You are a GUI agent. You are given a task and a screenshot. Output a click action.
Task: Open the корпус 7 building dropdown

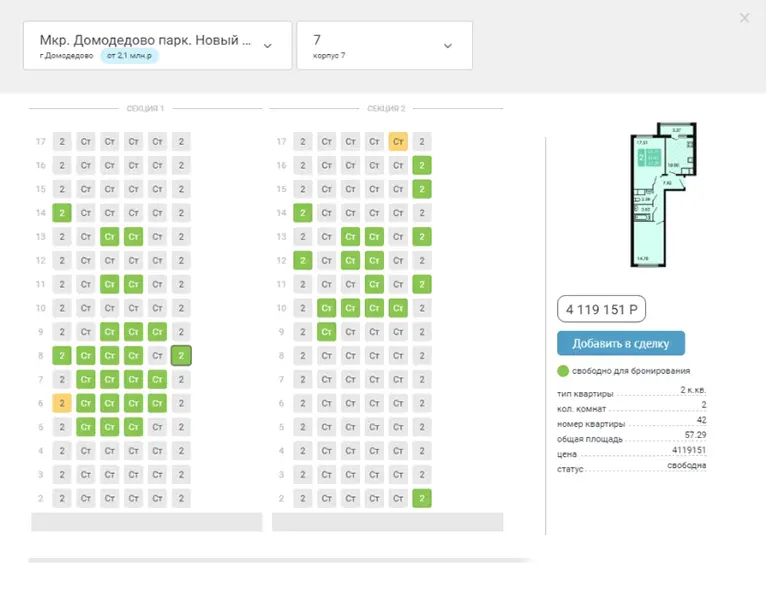384,46
